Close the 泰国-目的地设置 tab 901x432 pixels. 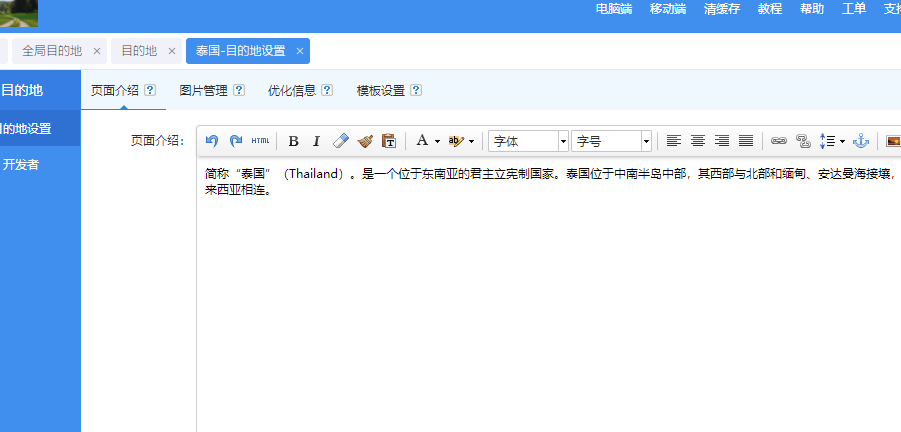(299, 51)
